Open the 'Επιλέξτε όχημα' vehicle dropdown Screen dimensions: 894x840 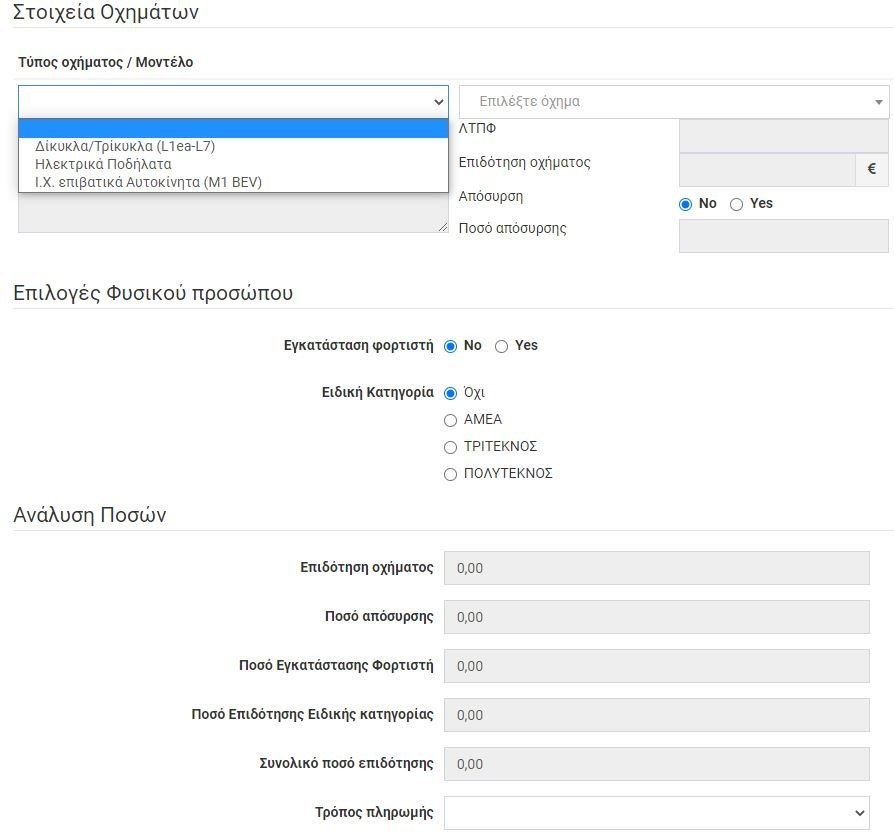673,102
